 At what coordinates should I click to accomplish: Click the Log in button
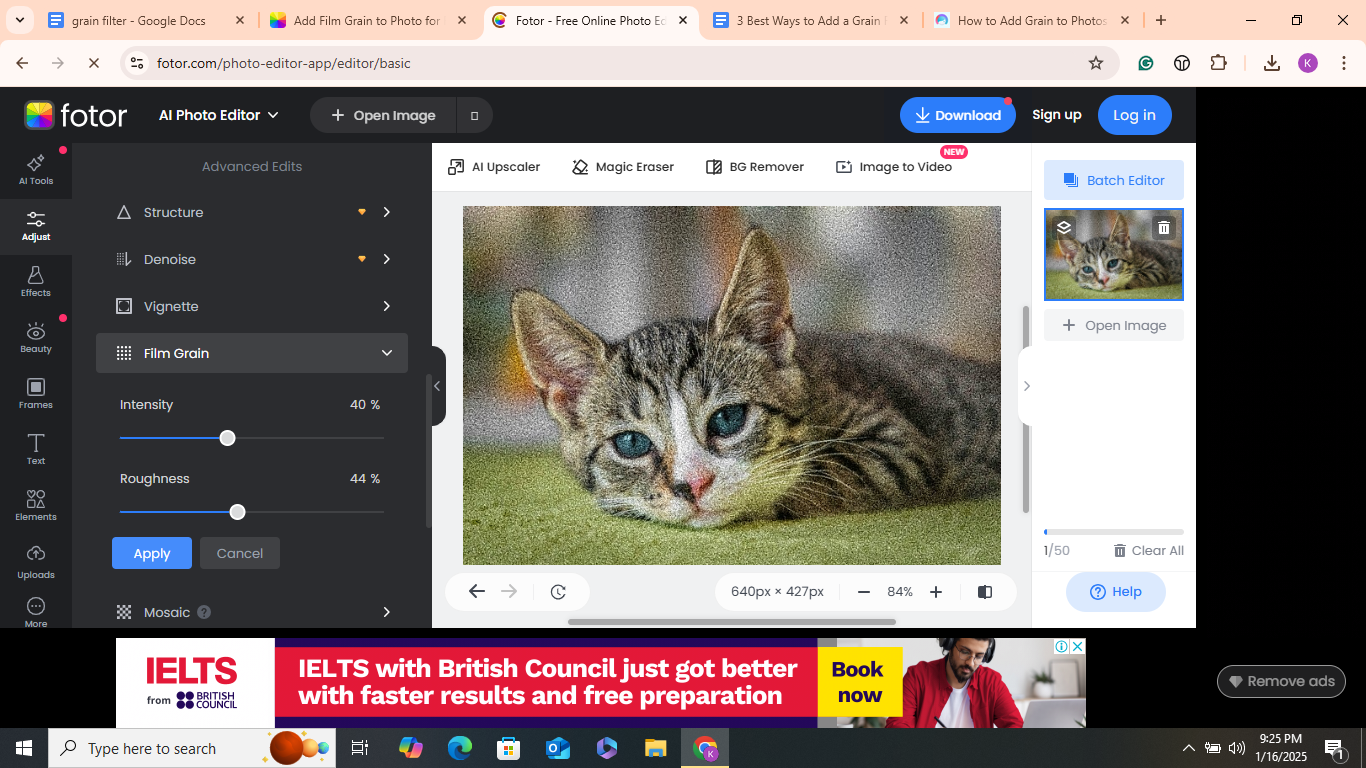click(1134, 115)
